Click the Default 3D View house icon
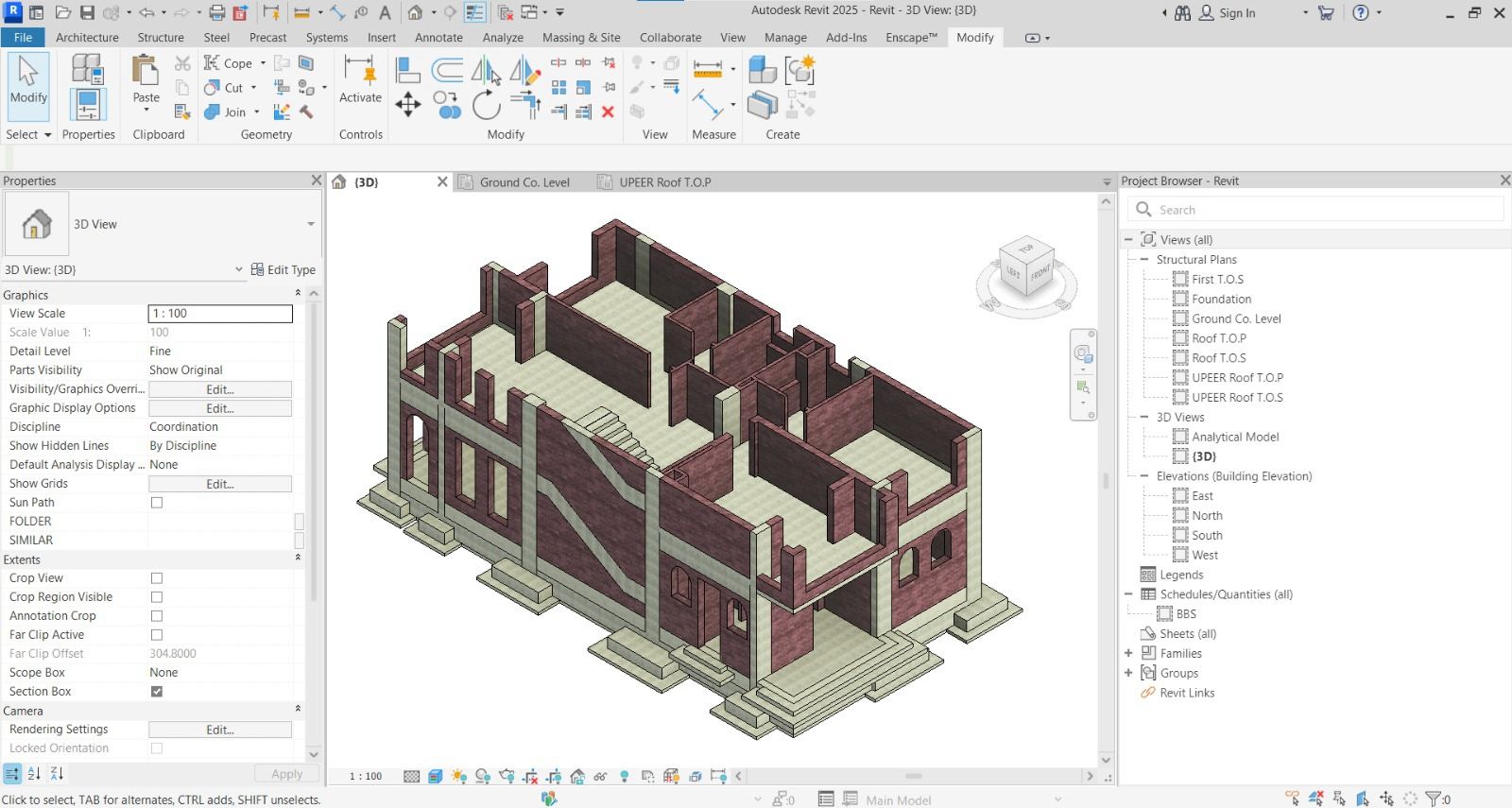This screenshot has width=1512, height=808. pyautogui.click(x=415, y=13)
